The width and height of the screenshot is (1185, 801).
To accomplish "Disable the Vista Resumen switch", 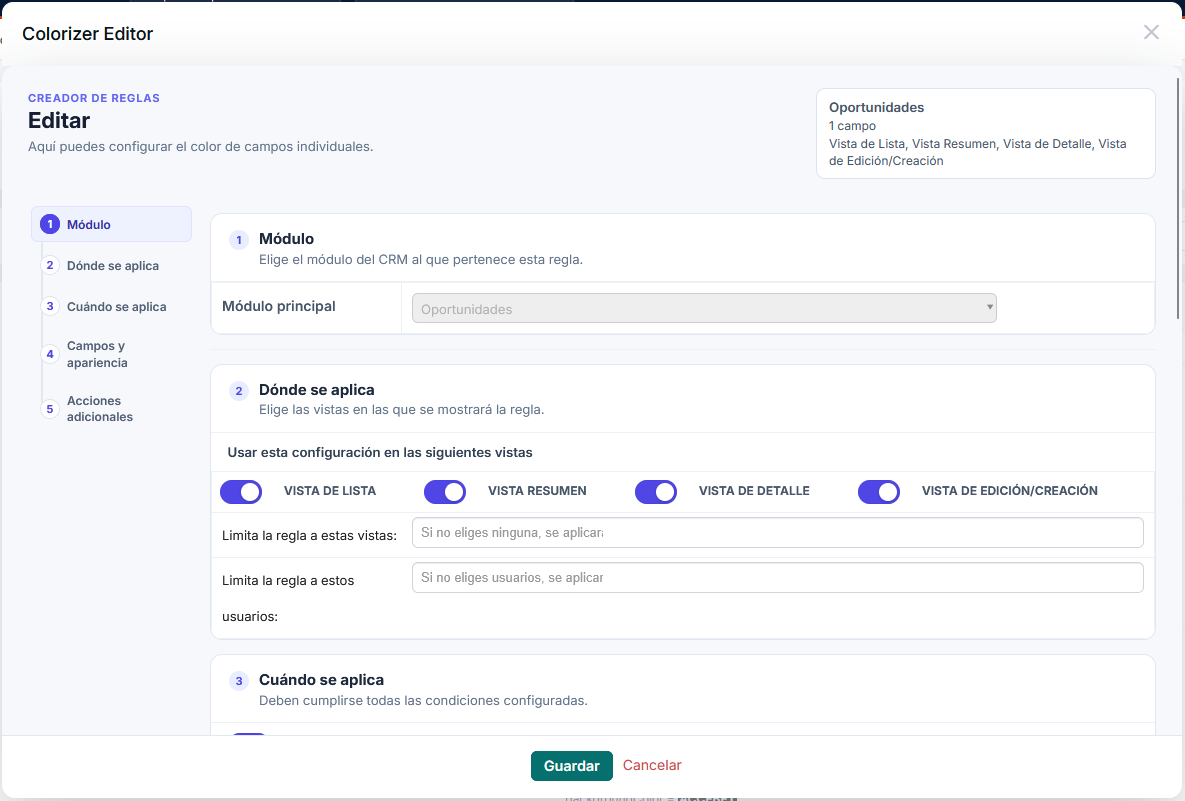I will point(445,492).
